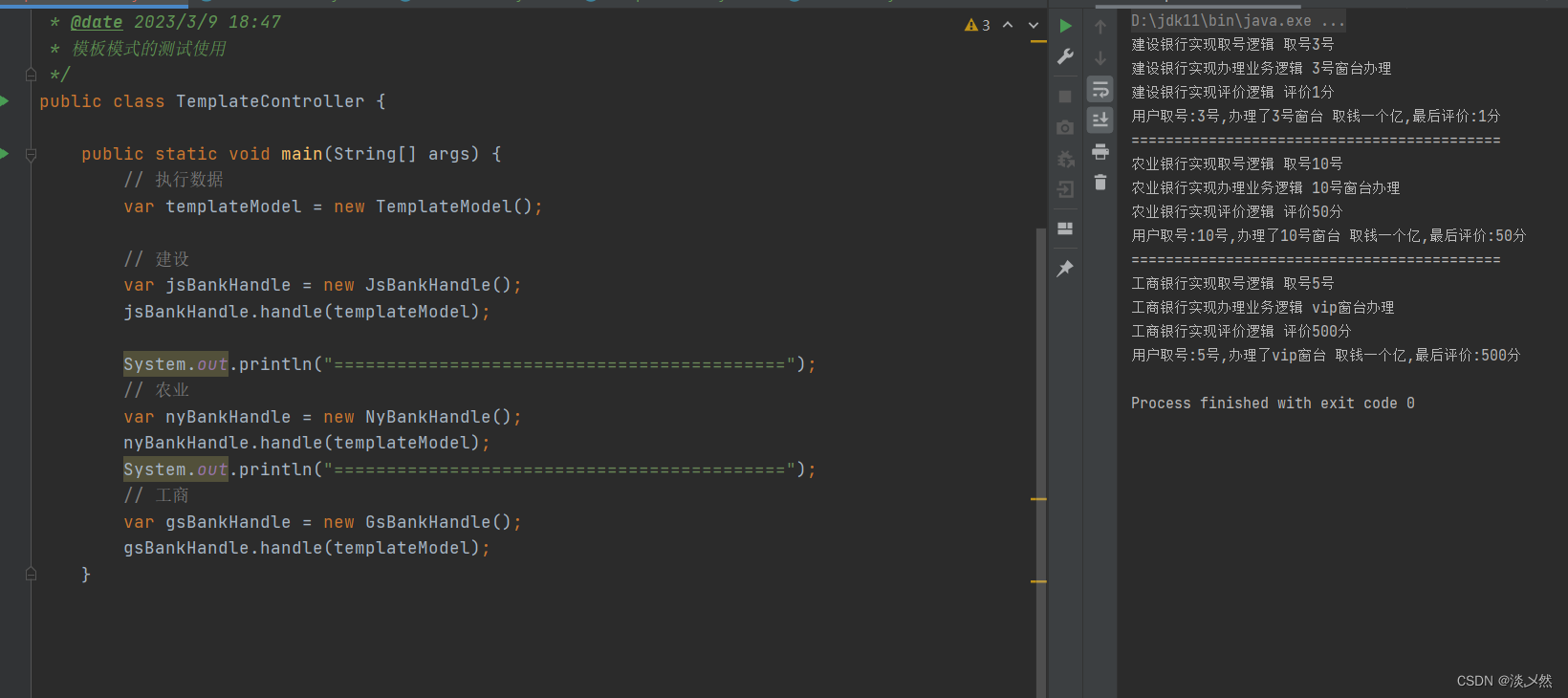Screen dimensions: 1568x698
Task: Click the dump threads camera icon
Action: [1065, 127]
